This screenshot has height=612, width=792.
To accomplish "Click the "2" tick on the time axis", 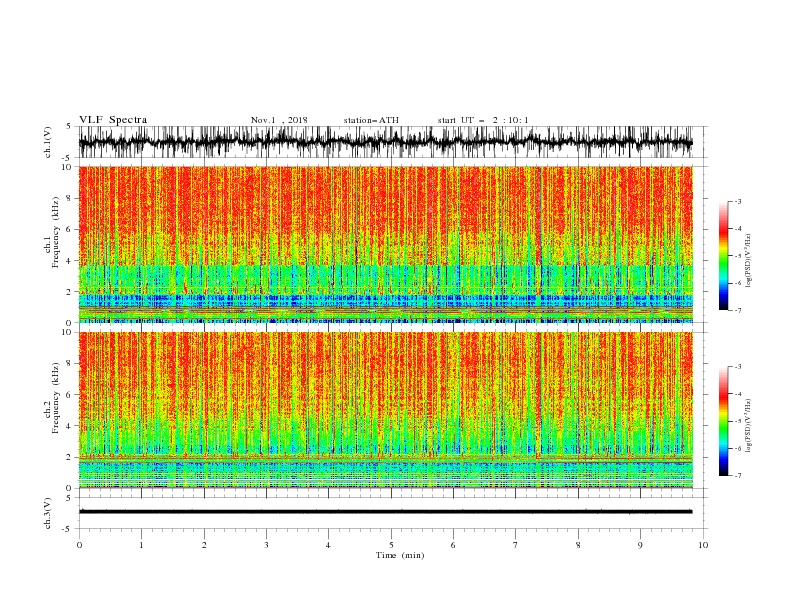I will (204, 545).
